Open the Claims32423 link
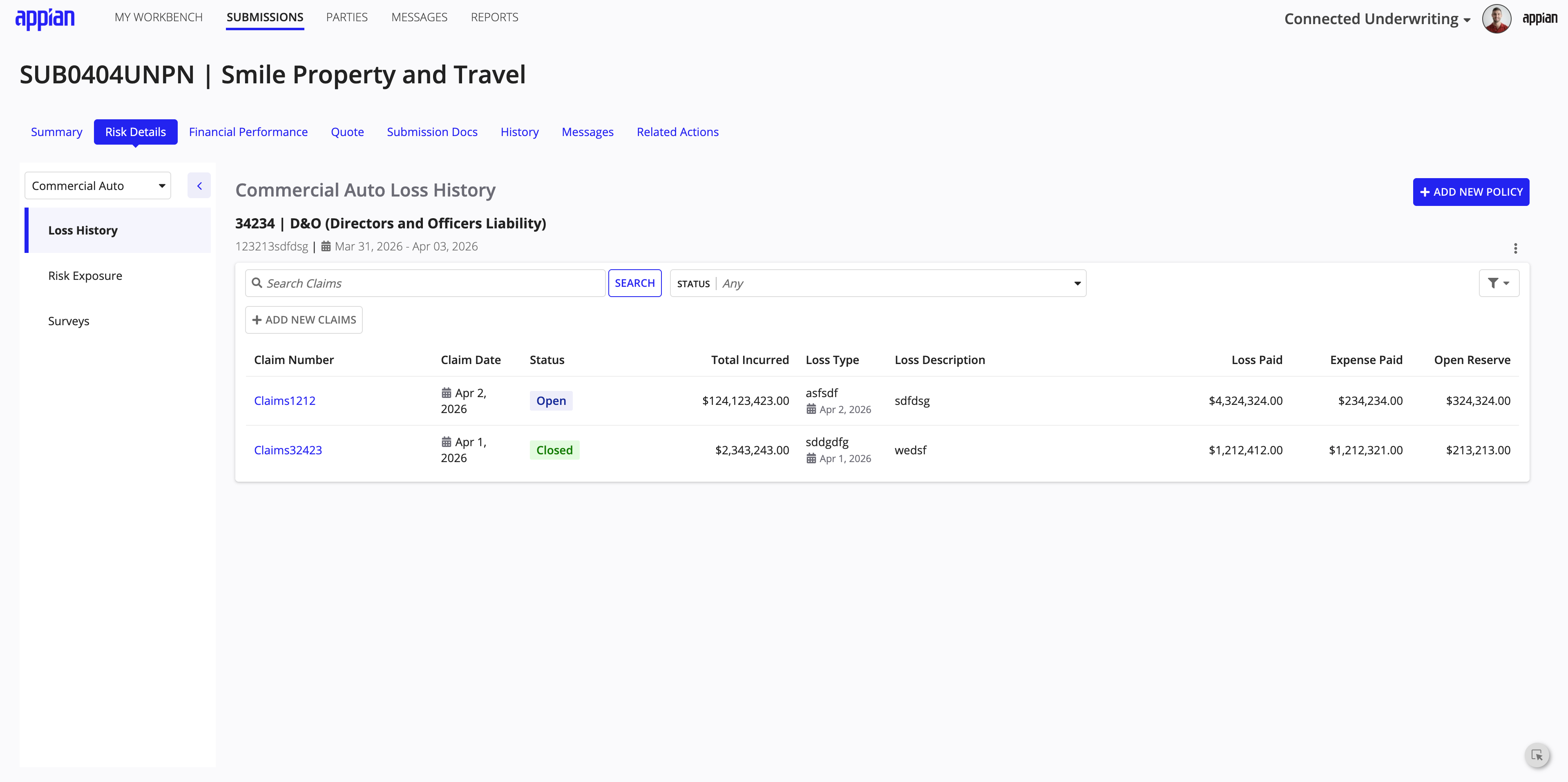Viewport: 1568px width, 782px height. 288,450
